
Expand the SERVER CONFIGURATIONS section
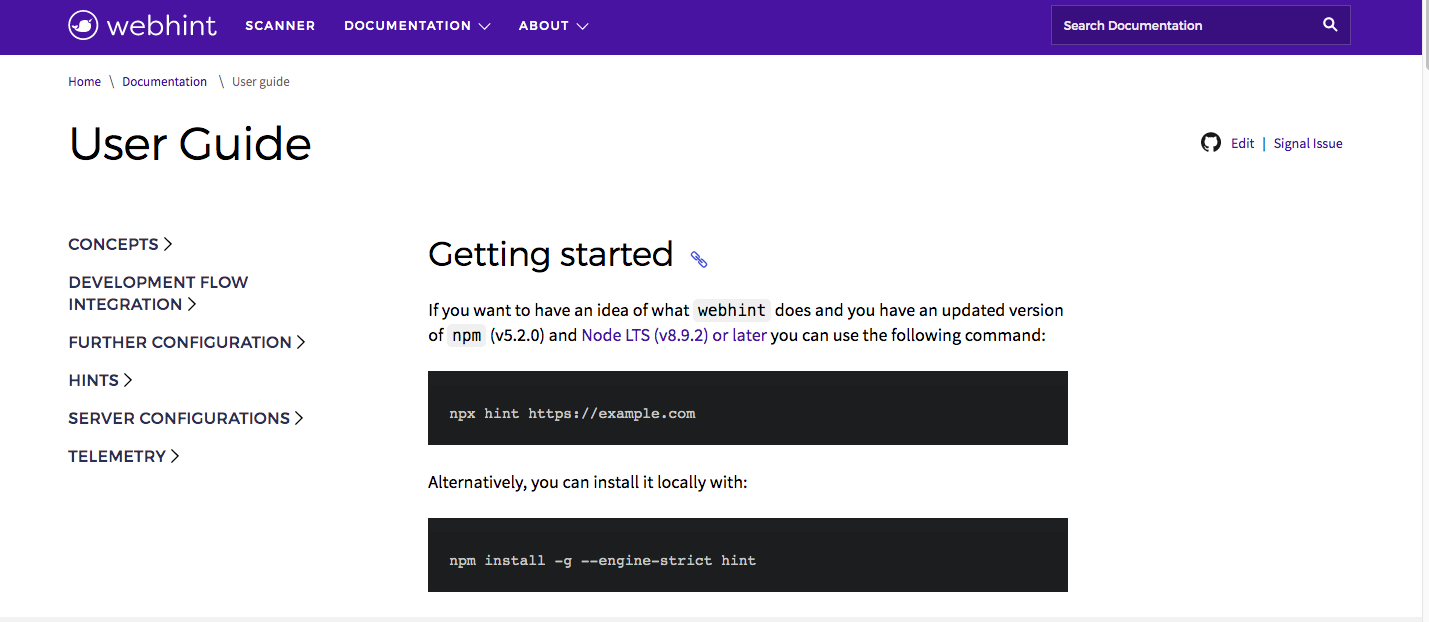point(300,418)
